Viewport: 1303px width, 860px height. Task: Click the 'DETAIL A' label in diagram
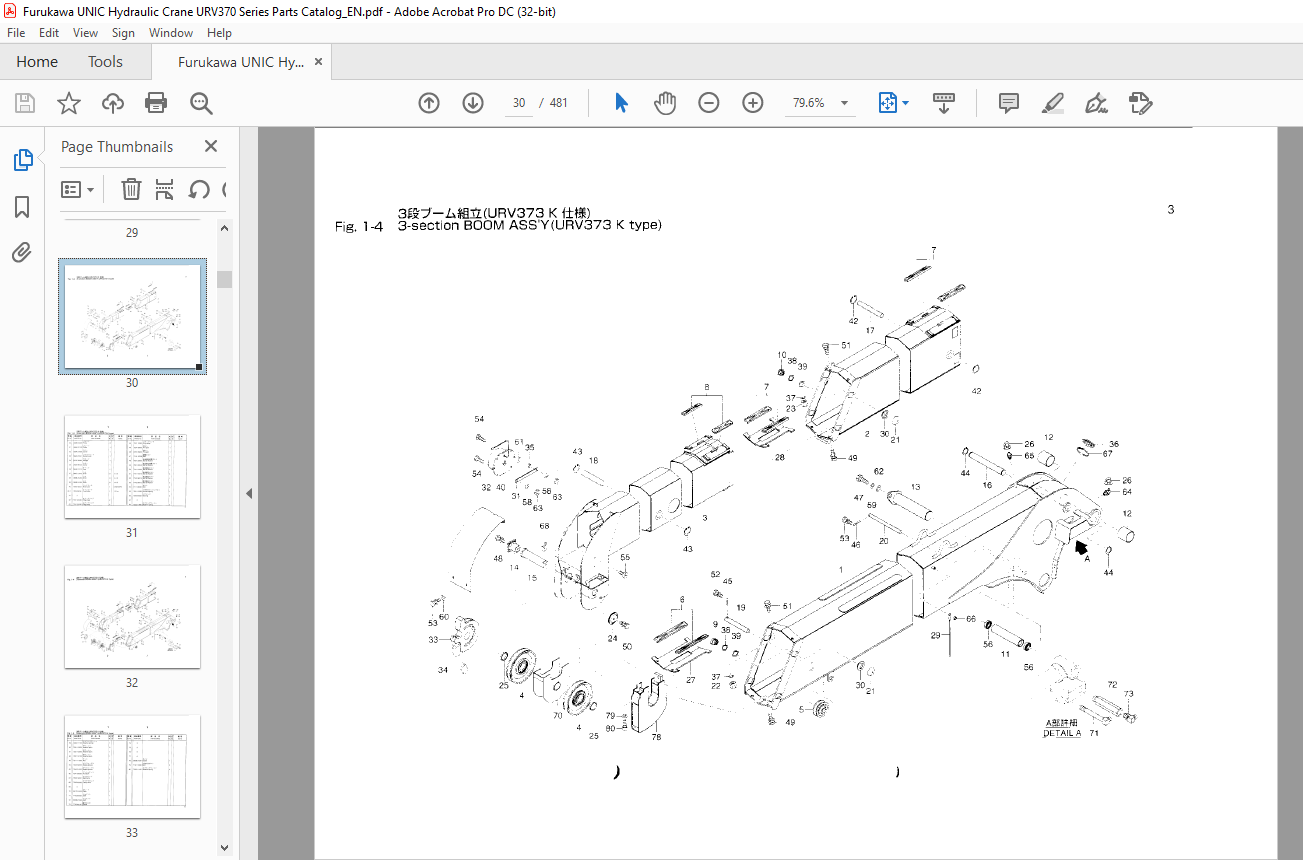click(1062, 733)
